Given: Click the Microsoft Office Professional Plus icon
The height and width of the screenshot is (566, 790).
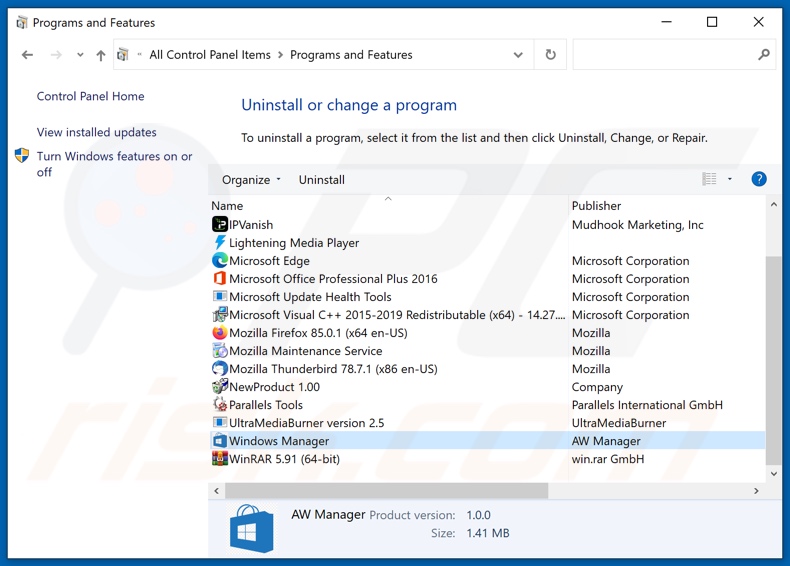Looking at the screenshot, I should click(x=220, y=279).
